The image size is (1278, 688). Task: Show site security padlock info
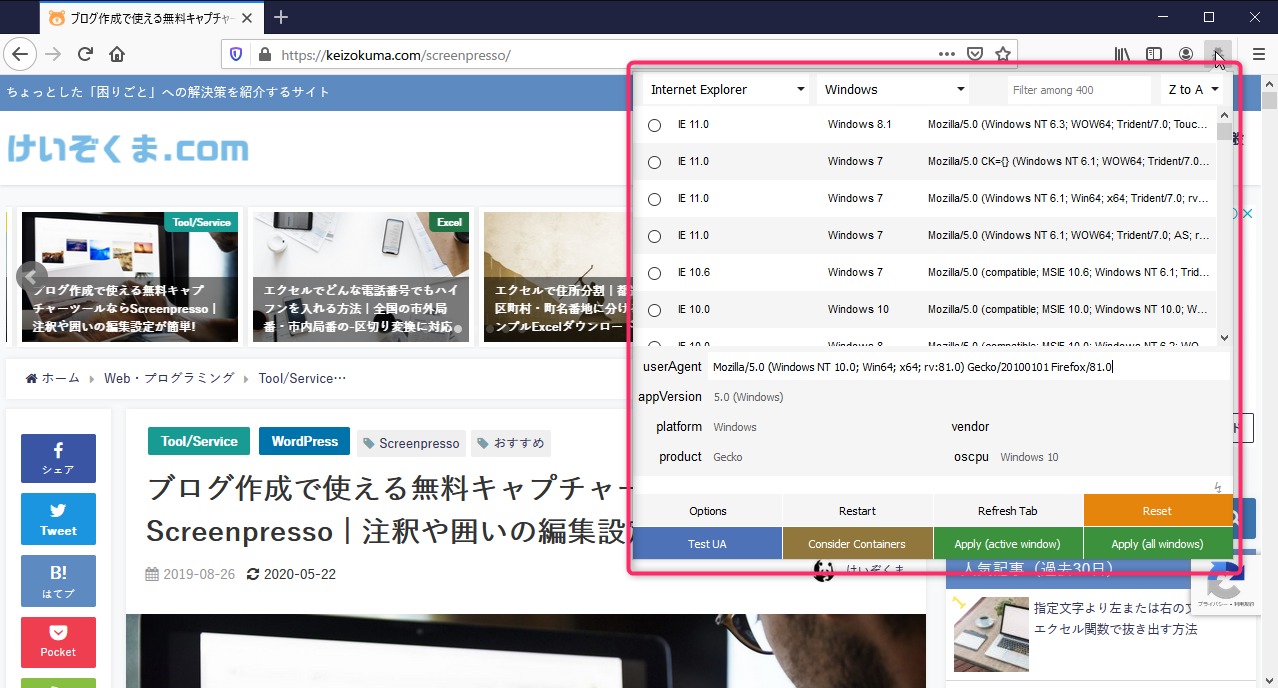pos(264,54)
